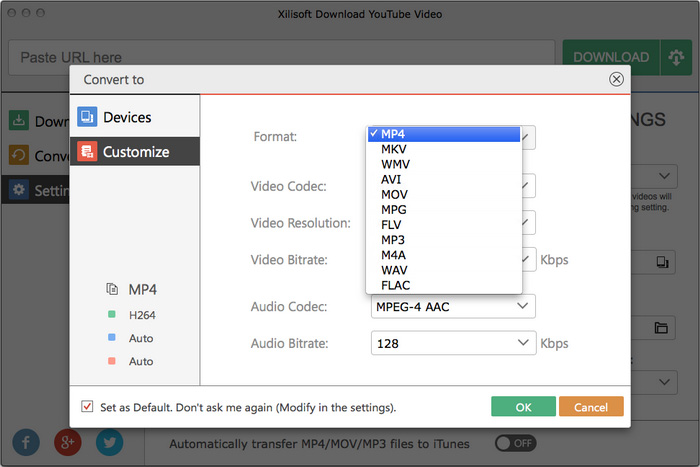Select MOV format option

click(393, 194)
